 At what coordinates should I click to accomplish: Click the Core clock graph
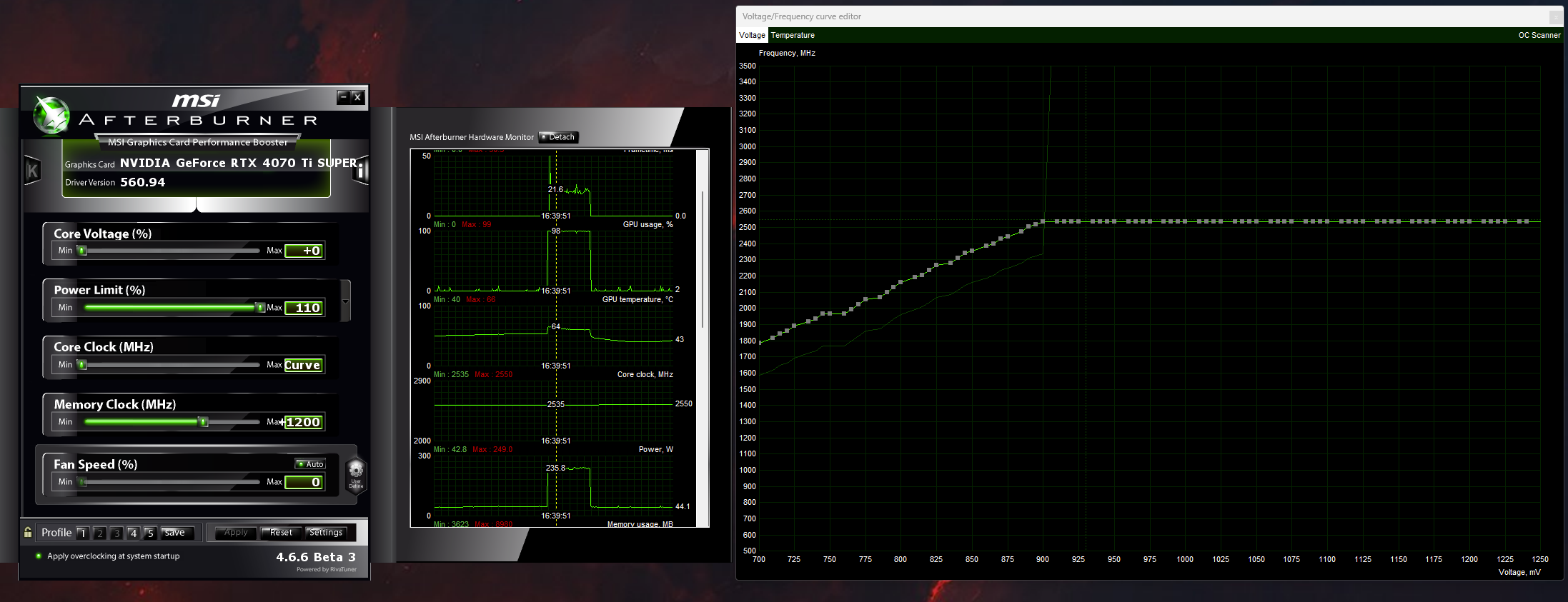click(554, 411)
